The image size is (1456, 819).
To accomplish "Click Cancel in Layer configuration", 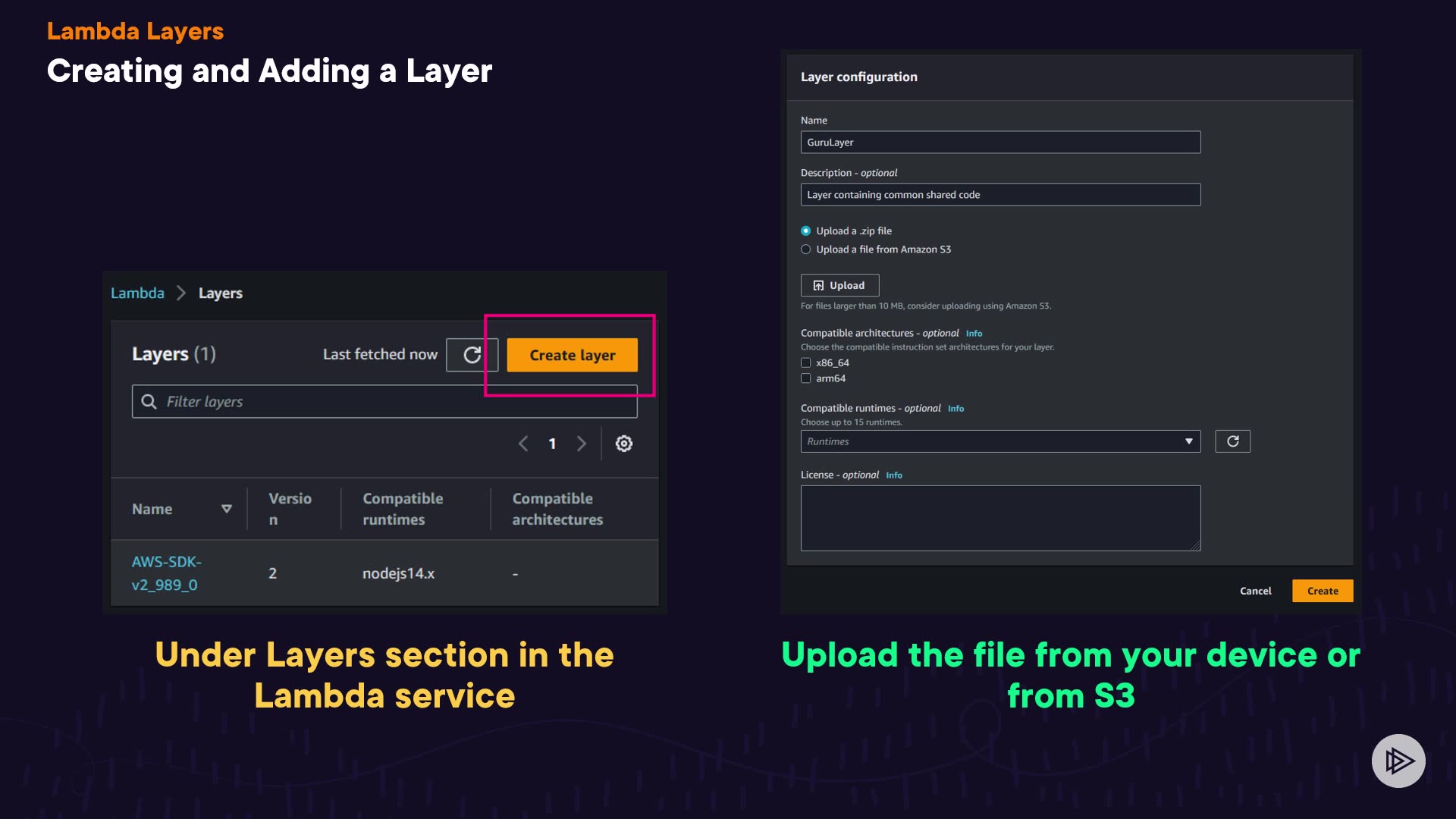I will (x=1255, y=591).
